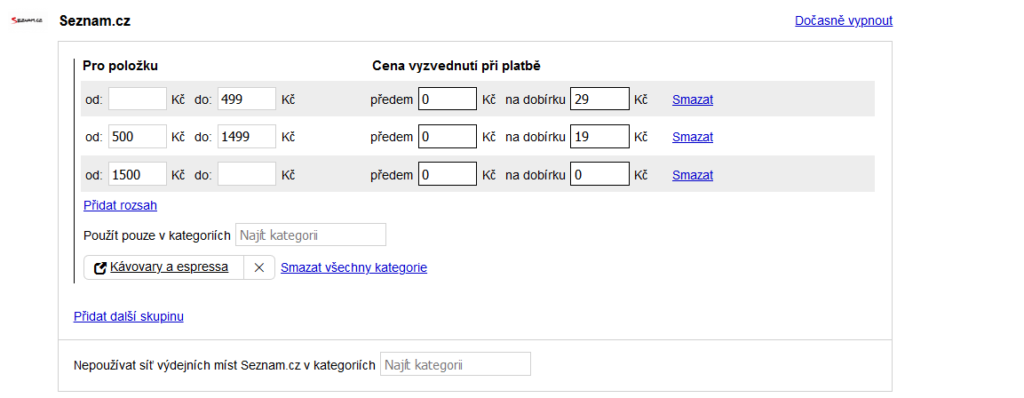Focus the 'na dobírku' field with 19

click(600, 137)
